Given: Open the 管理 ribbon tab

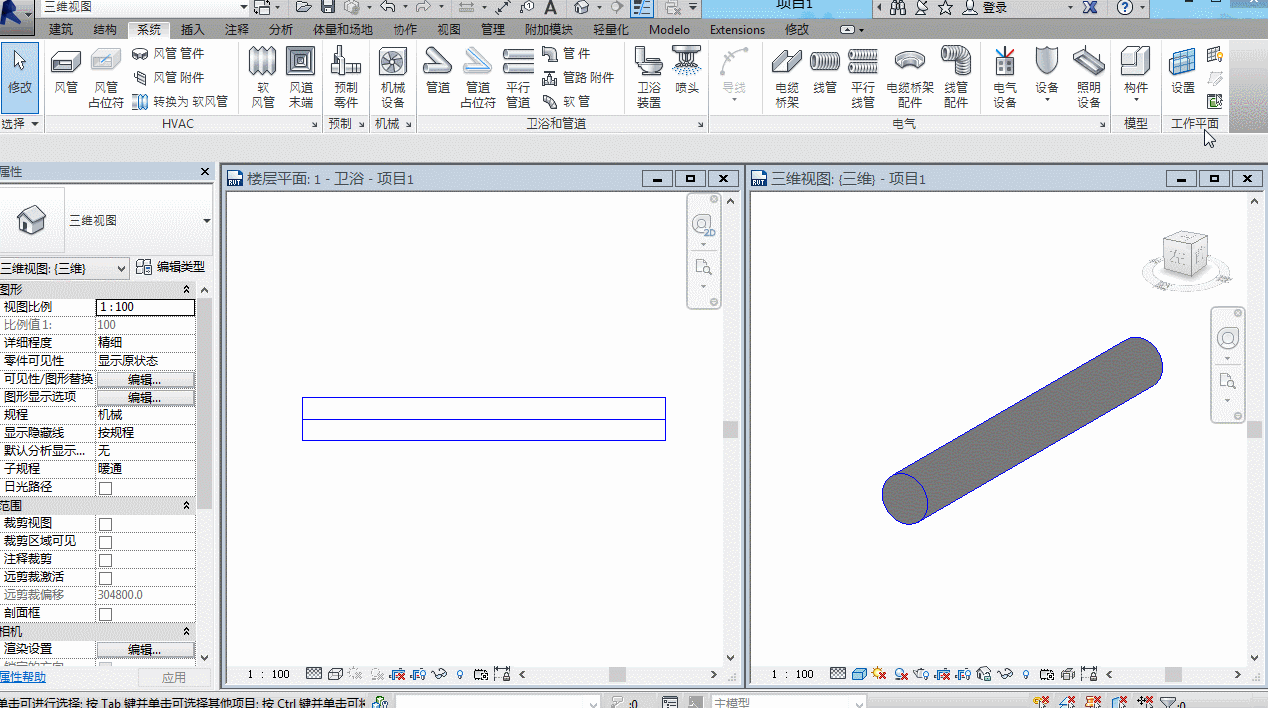Looking at the screenshot, I should coord(493,30).
